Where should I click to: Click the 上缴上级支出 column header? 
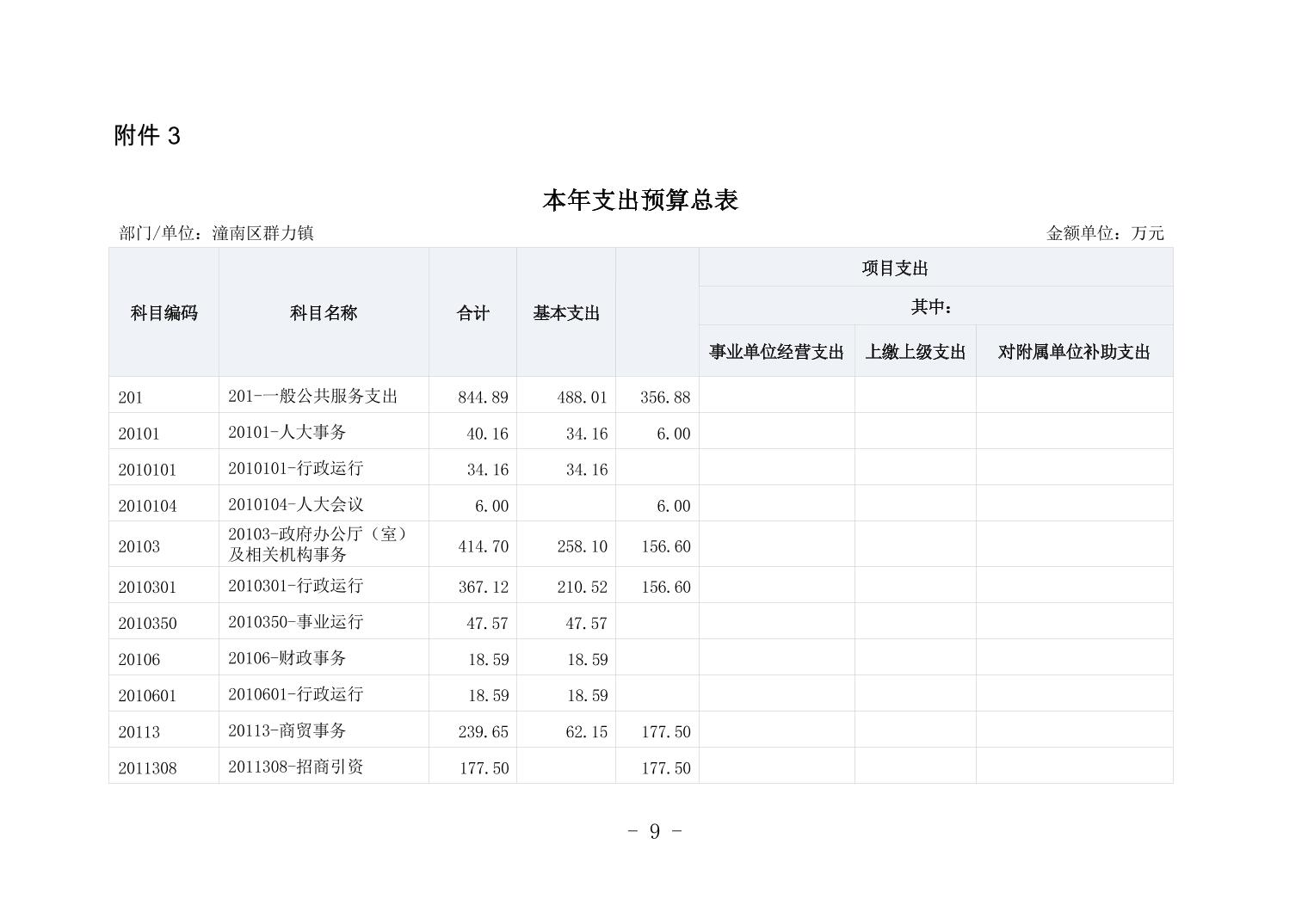click(915, 352)
